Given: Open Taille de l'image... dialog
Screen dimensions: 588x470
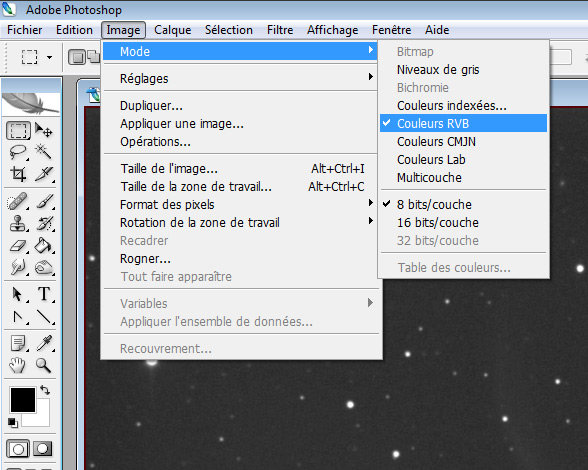Looking at the screenshot, I should 240,168.
